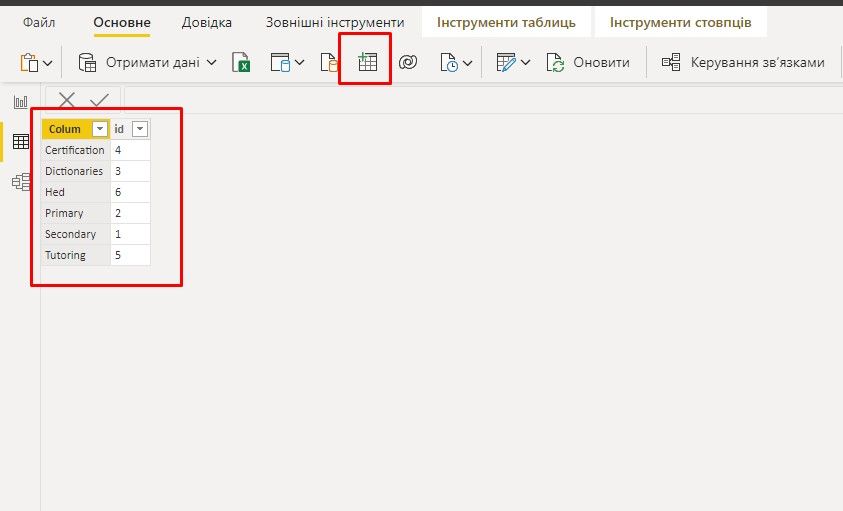Commit the formula with checkmark icon
The width and height of the screenshot is (843, 511).
99,100
